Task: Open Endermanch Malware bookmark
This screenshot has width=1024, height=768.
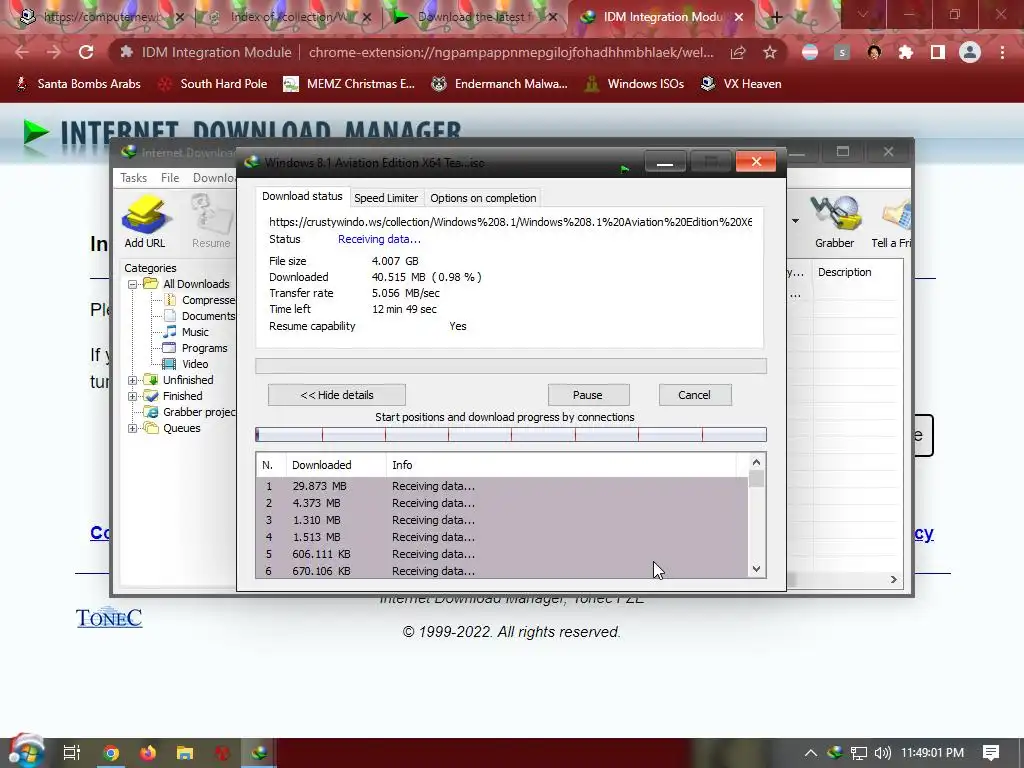Action: tap(500, 84)
